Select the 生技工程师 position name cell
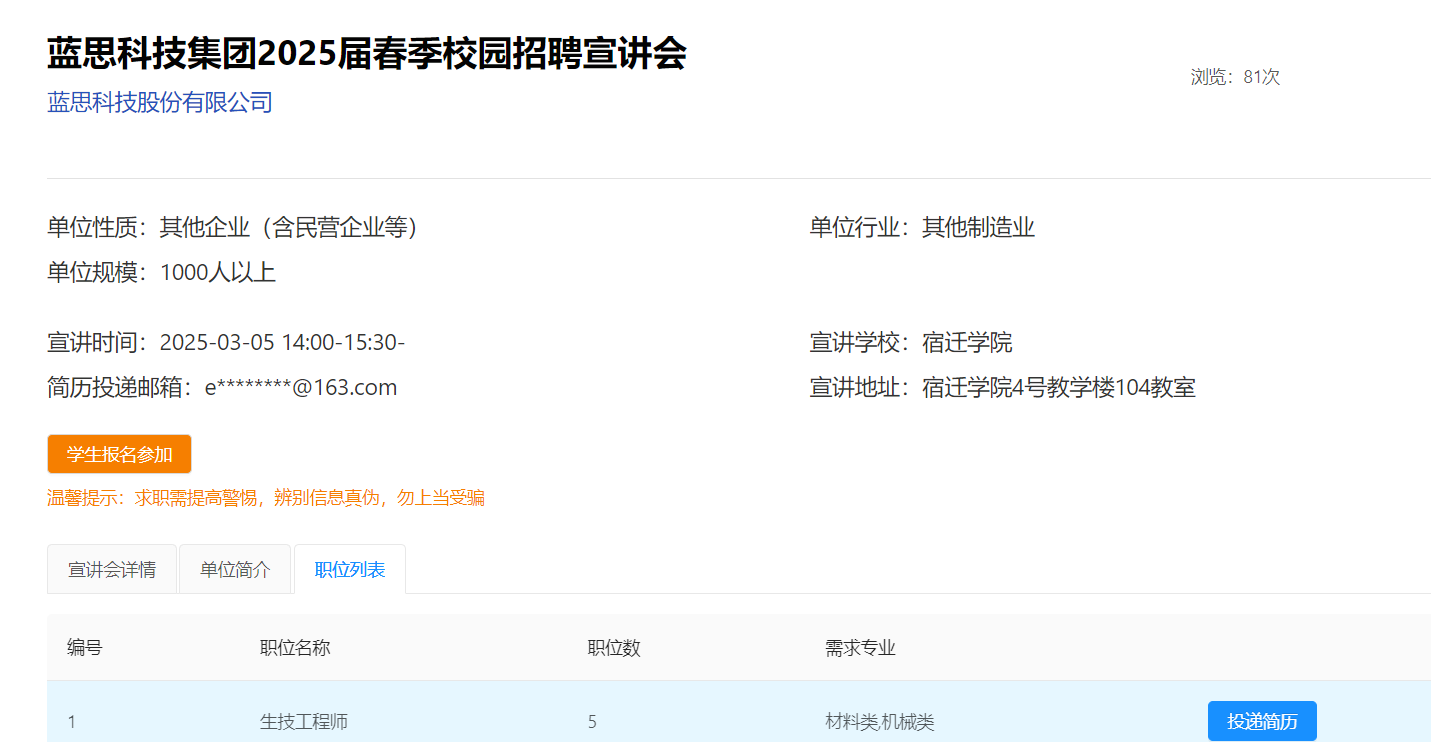The width and height of the screenshot is (1431, 742). point(304,721)
